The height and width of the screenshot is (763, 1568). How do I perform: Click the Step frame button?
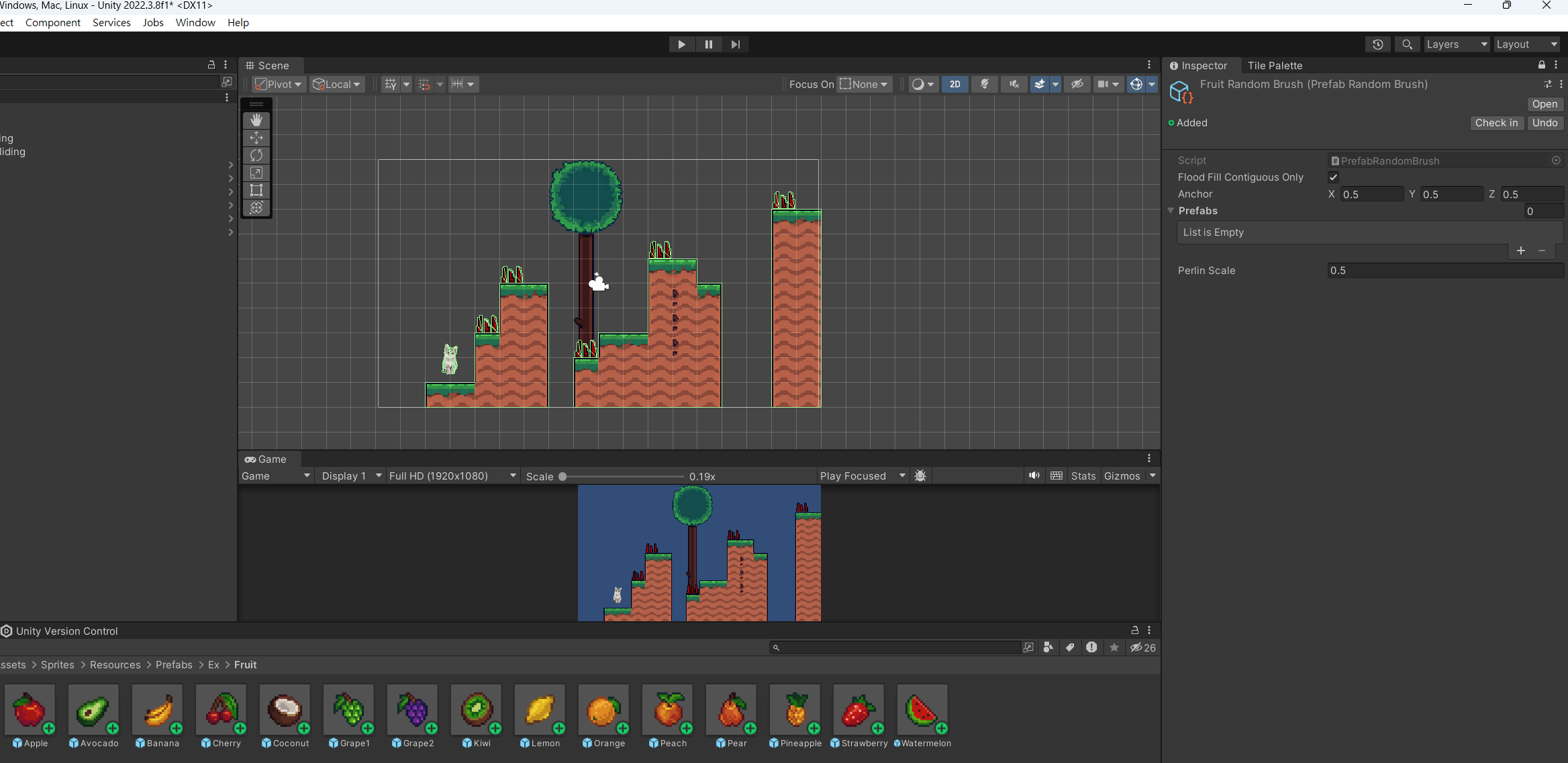click(x=735, y=44)
